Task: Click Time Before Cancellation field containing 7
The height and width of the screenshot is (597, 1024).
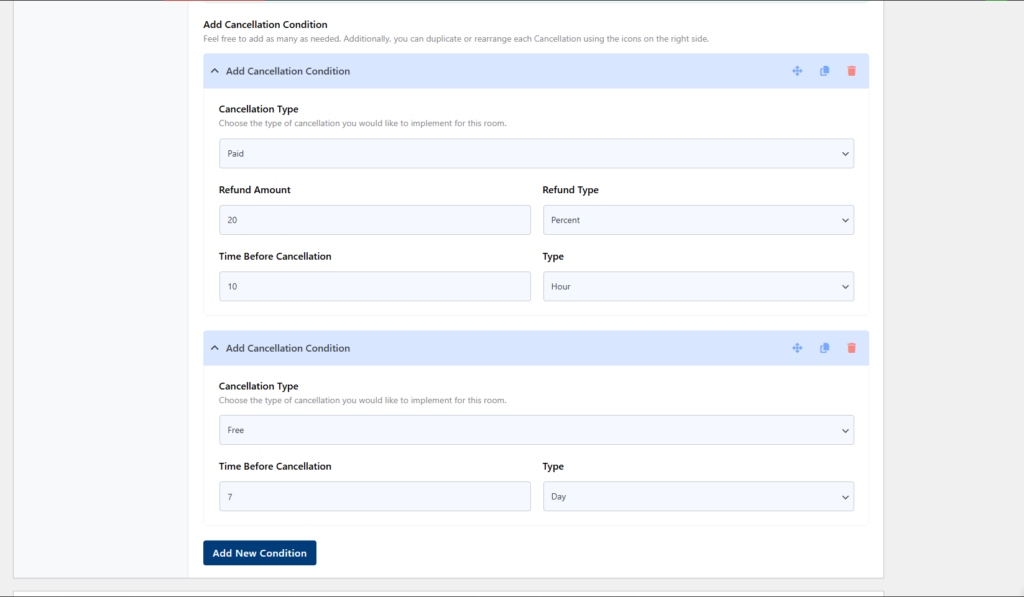Action: [375, 496]
